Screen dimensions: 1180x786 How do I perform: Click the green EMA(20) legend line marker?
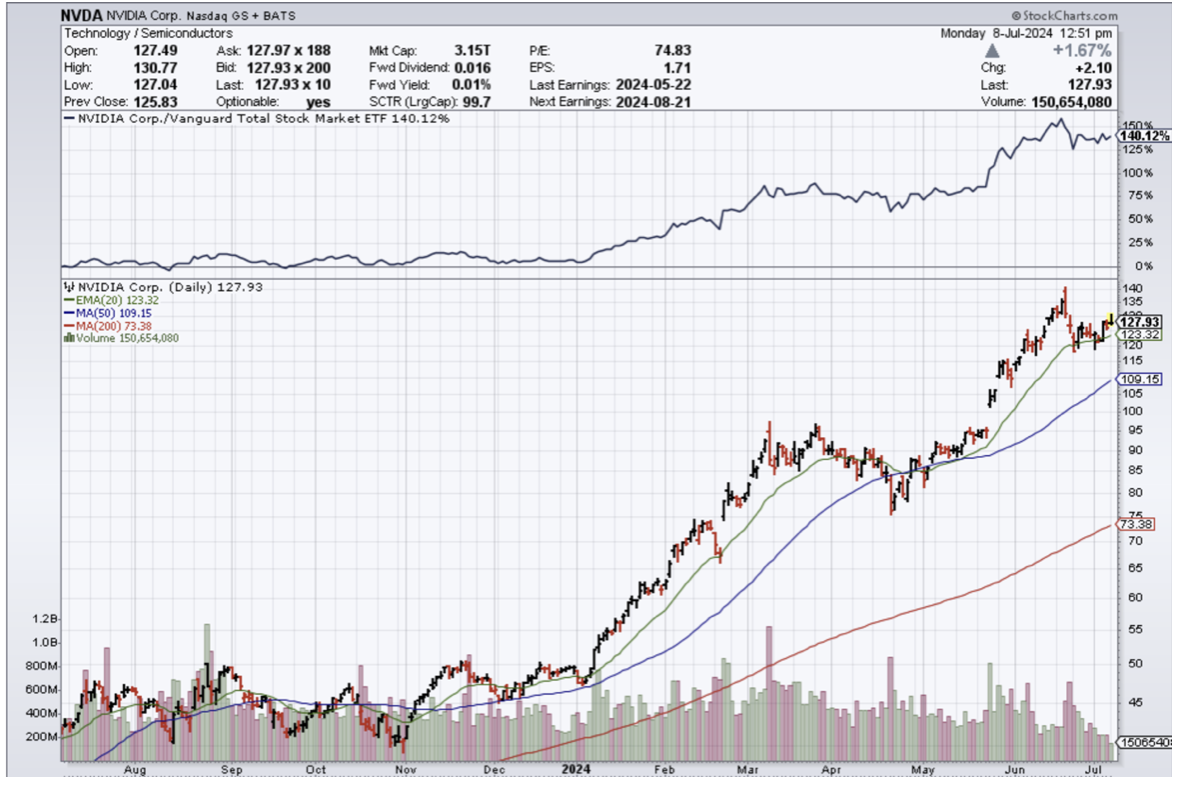coord(67,299)
